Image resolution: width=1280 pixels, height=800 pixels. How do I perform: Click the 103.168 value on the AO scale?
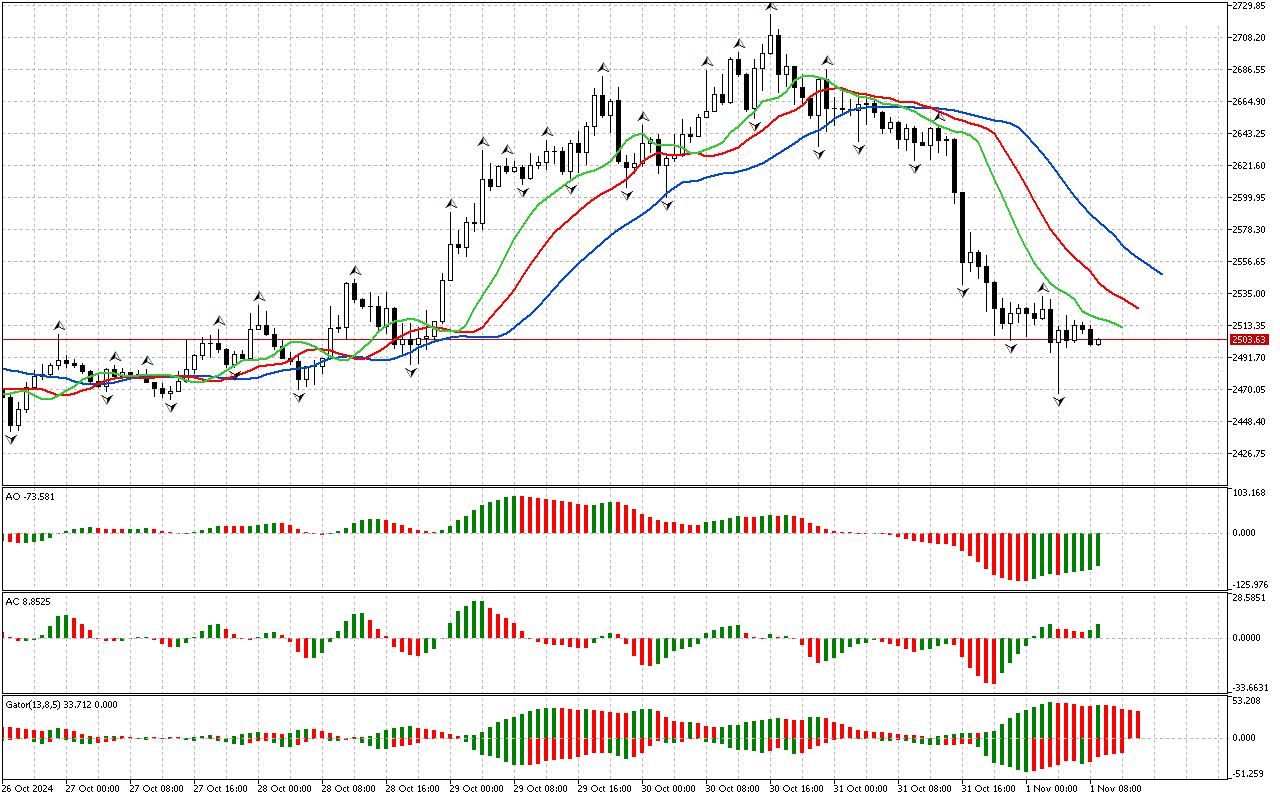1251,495
